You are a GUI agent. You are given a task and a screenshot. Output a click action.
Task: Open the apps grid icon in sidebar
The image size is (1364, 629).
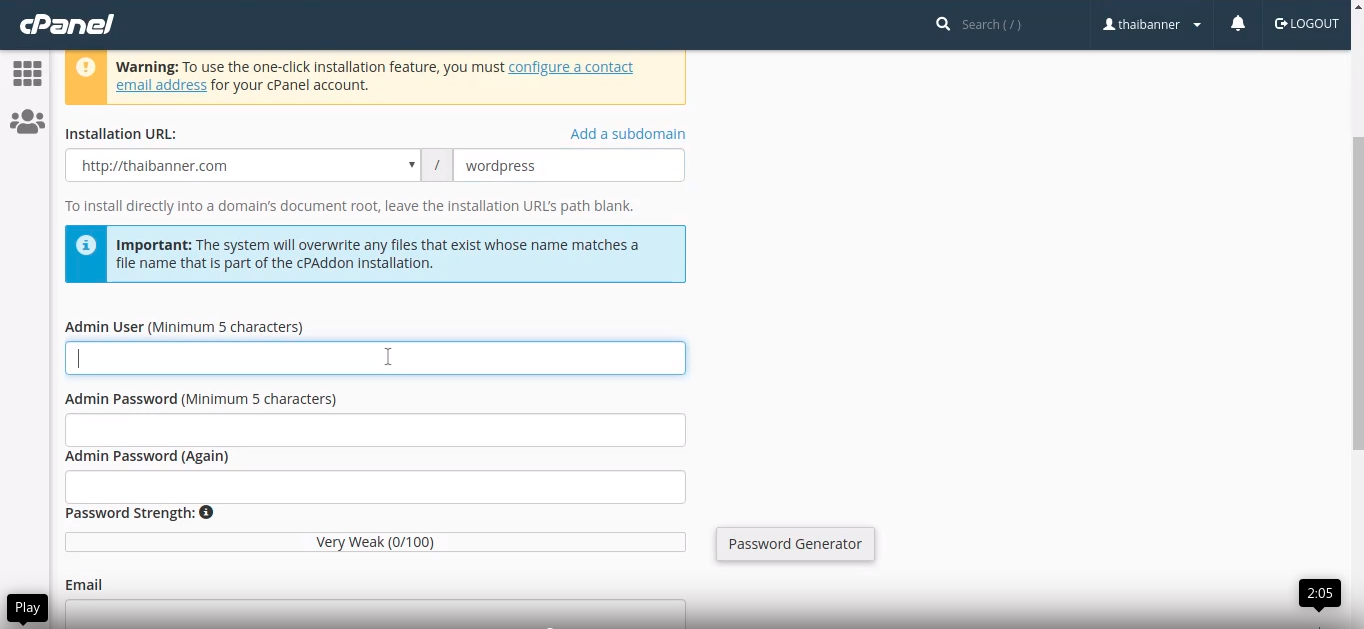click(x=27, y=73)
